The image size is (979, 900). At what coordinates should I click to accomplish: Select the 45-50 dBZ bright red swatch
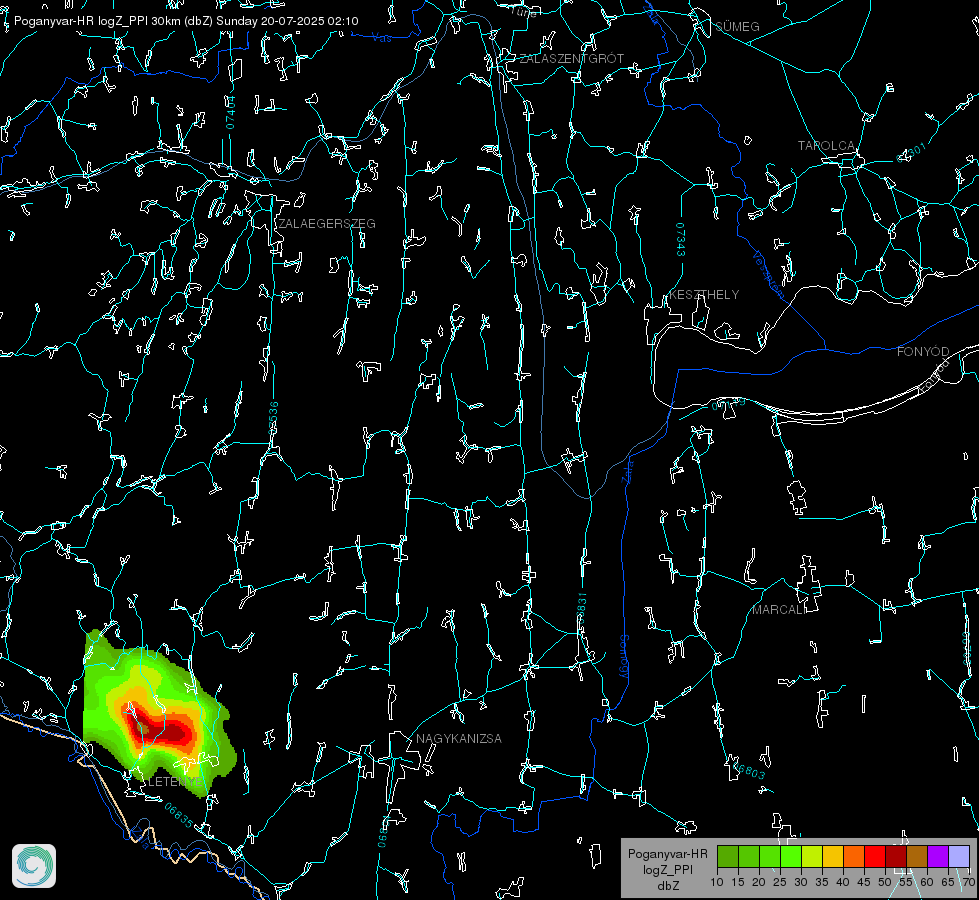click(875, 856)
